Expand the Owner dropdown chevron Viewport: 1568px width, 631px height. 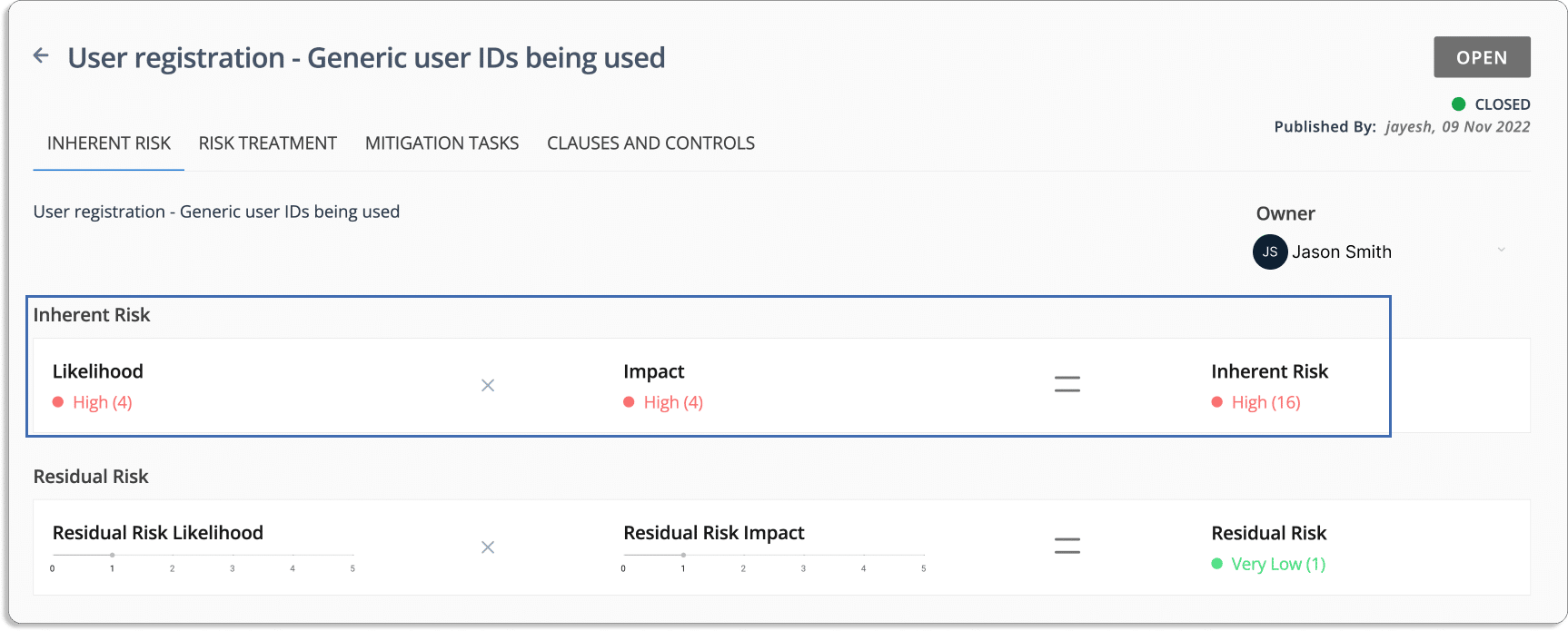(x=1501, y=250)
